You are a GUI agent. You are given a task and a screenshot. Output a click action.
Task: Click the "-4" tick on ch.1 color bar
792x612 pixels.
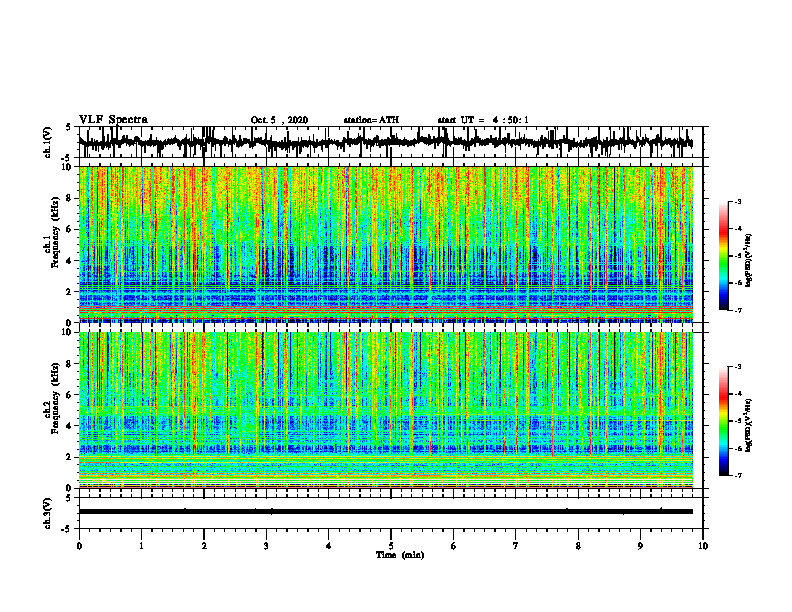[738, 229]
